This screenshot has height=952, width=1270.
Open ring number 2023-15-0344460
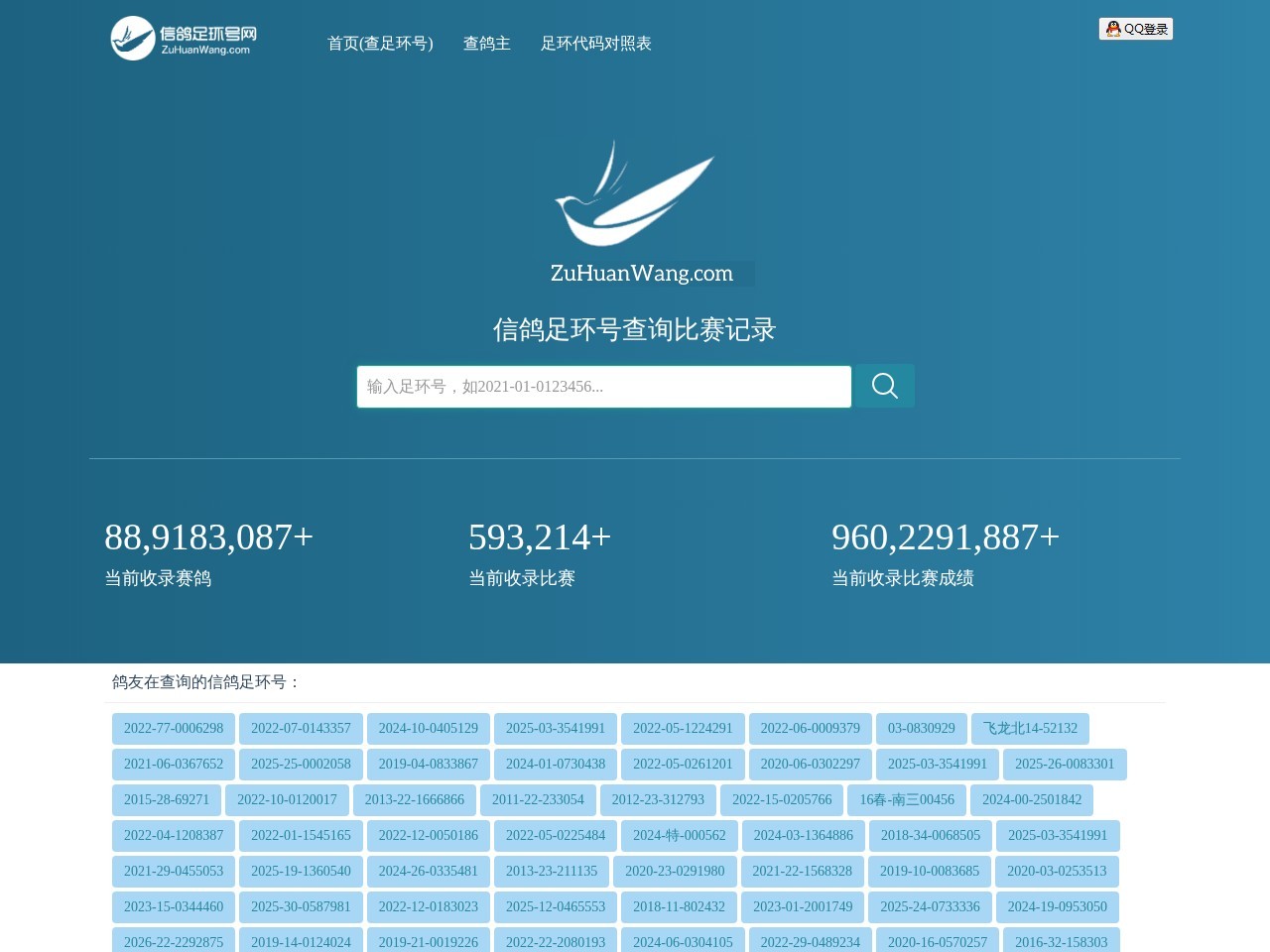tap(174, 907)
